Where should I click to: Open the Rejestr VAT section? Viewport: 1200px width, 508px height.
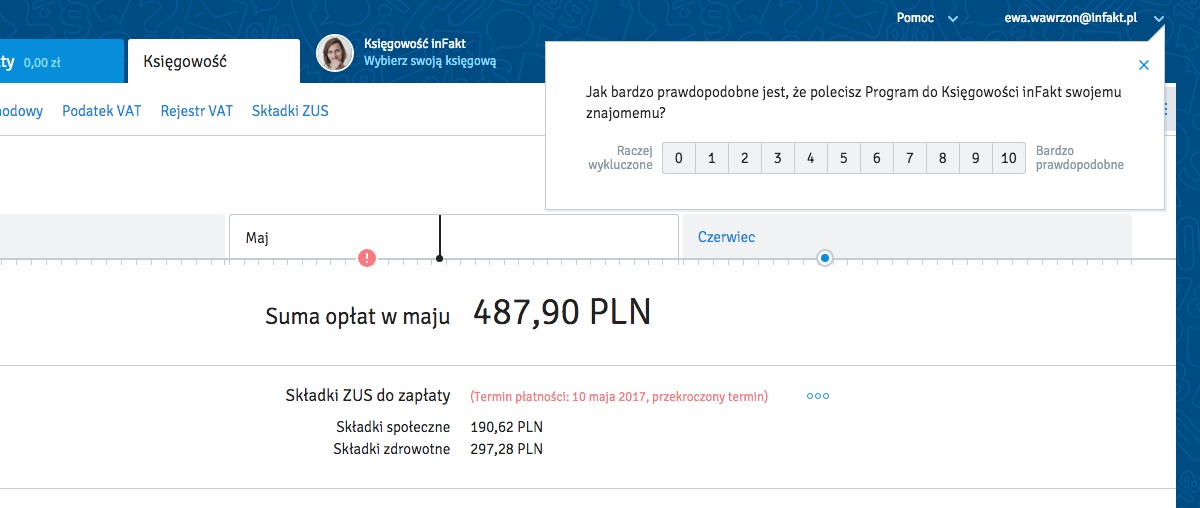tap(197, 111)
